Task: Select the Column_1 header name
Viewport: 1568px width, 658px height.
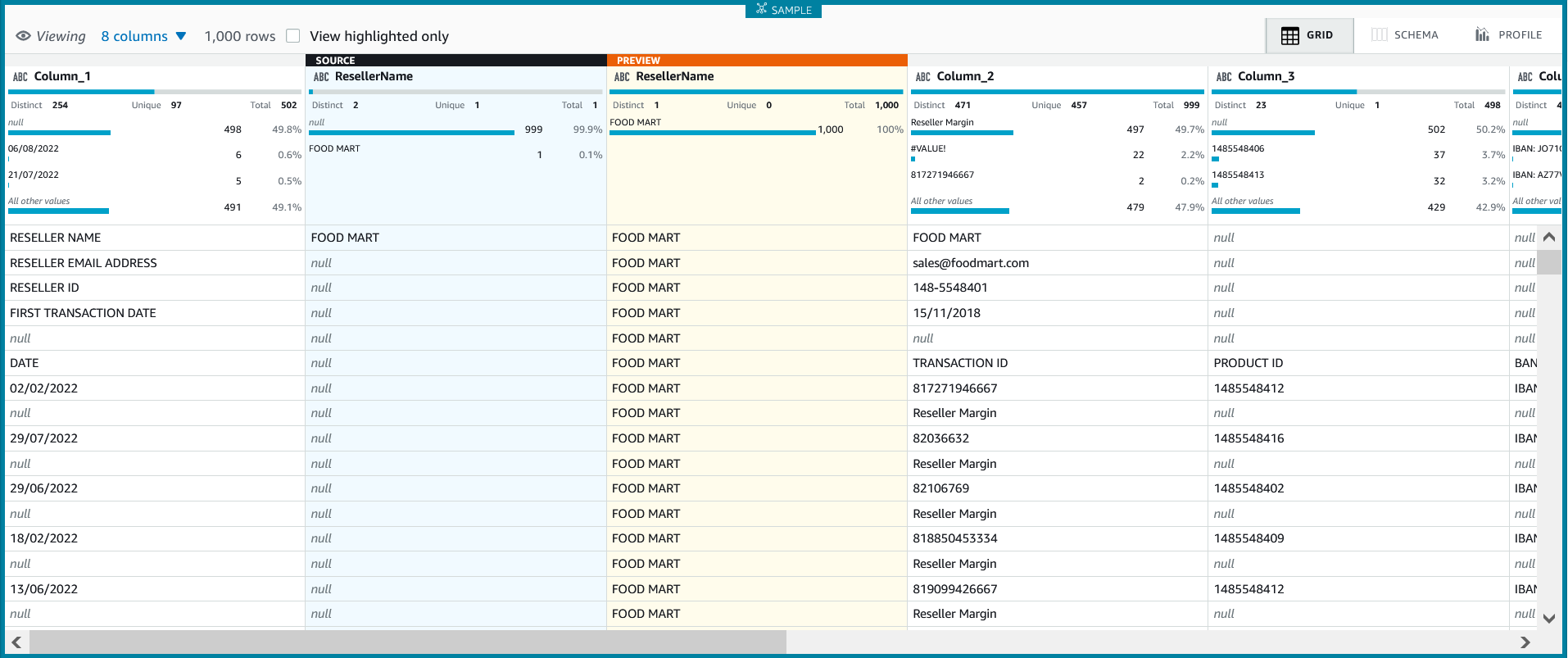Action: coord(62,76)
